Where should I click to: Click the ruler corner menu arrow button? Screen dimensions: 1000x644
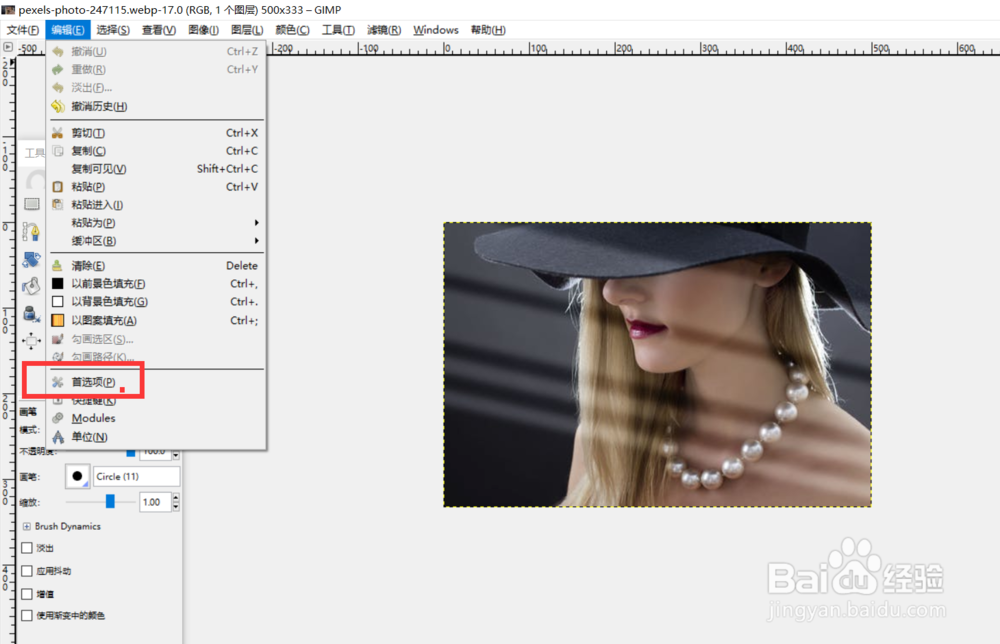[x=8, y=47]
